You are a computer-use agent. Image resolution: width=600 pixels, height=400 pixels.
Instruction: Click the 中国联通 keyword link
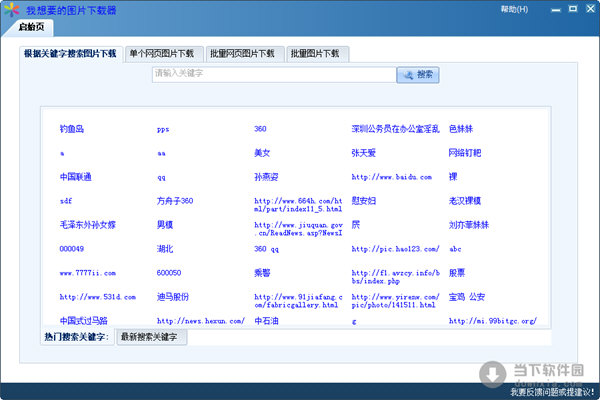pyautogui.click(x=75, y=177)
